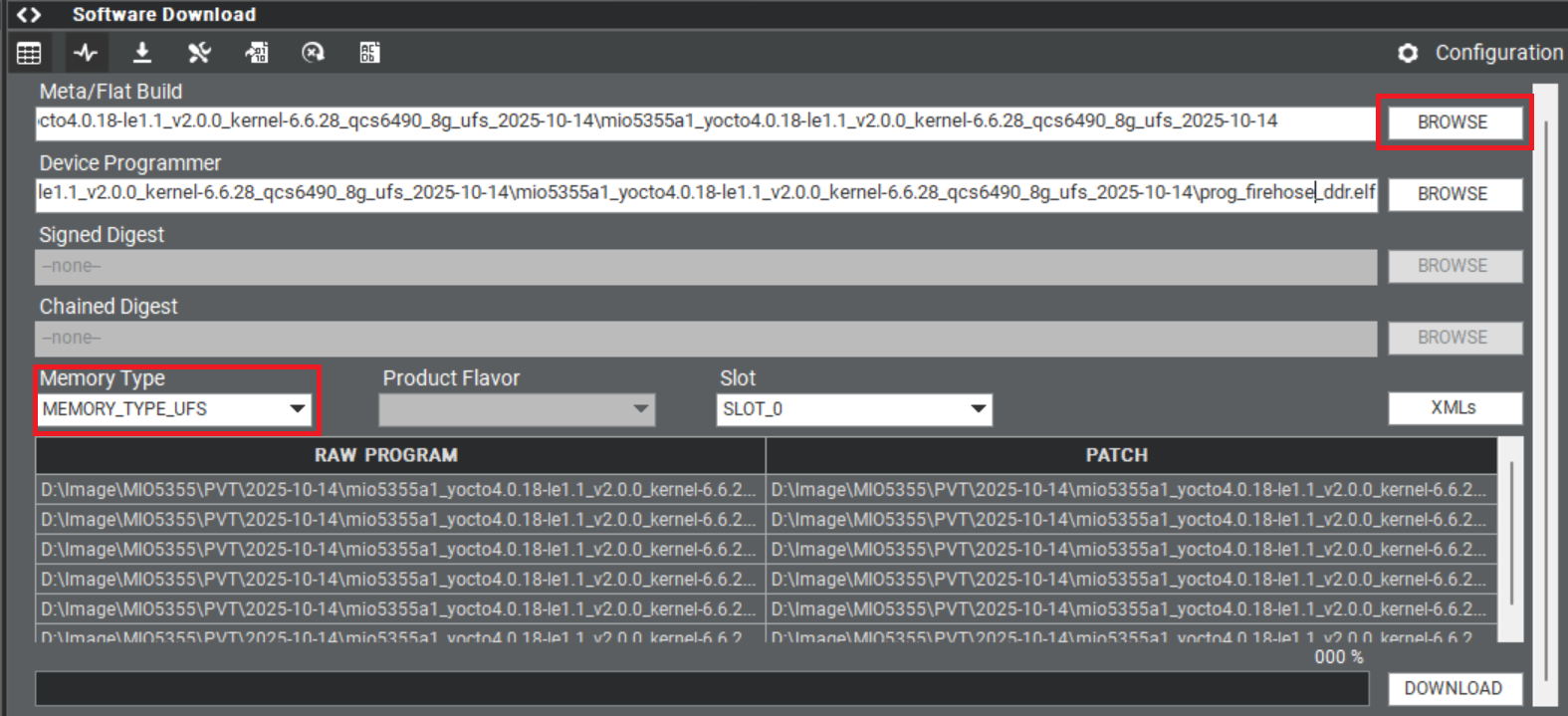The height and width of the screenshot is (716, 1568).
Task: Click the file list vertical scrollbar
Action: [x=1510, y=533]
